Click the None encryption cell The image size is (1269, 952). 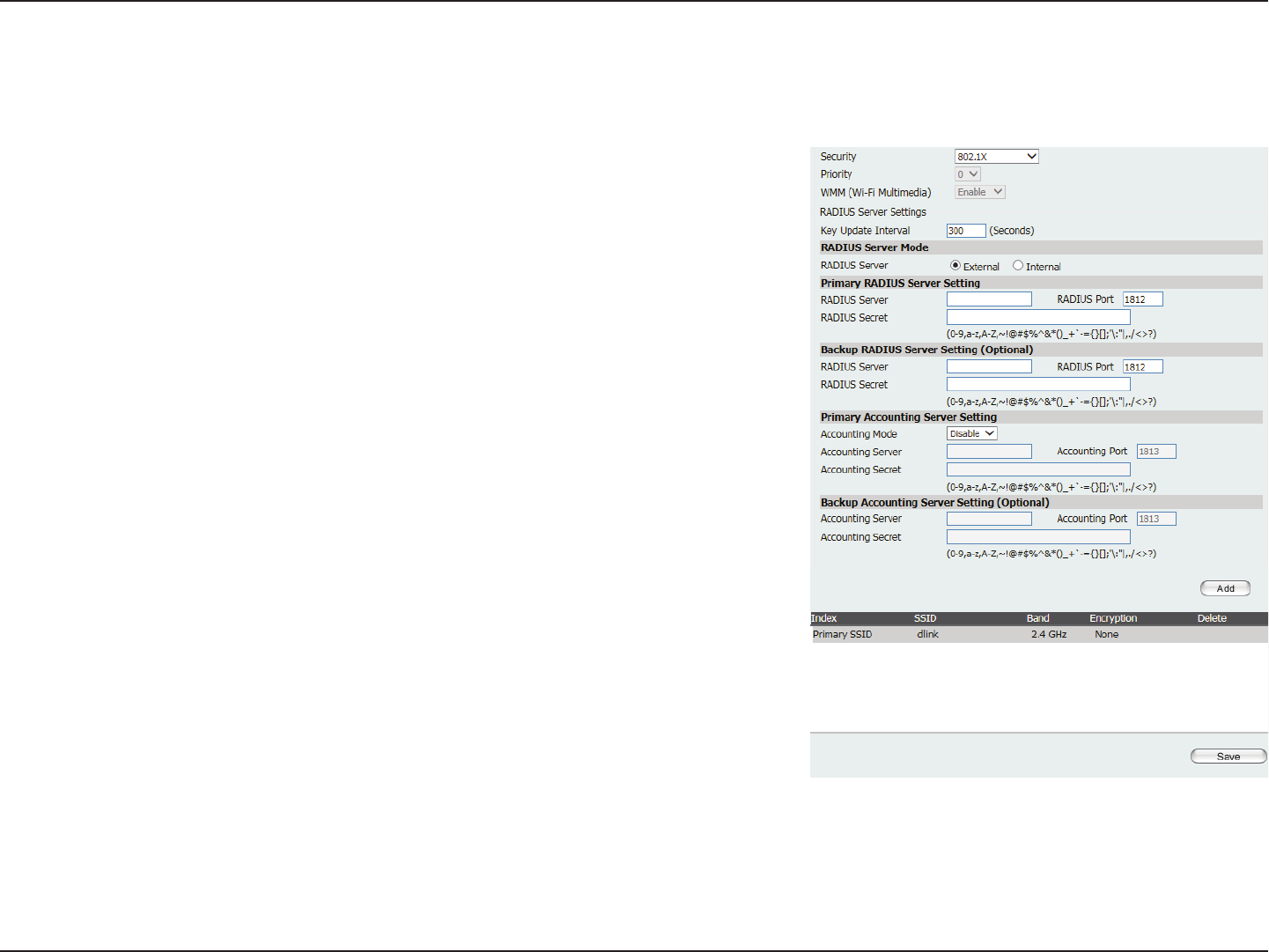tap(1106, 634)
